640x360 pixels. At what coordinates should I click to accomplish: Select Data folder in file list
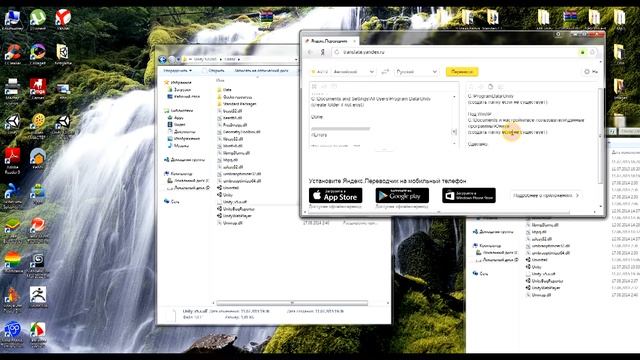(224, 89)
